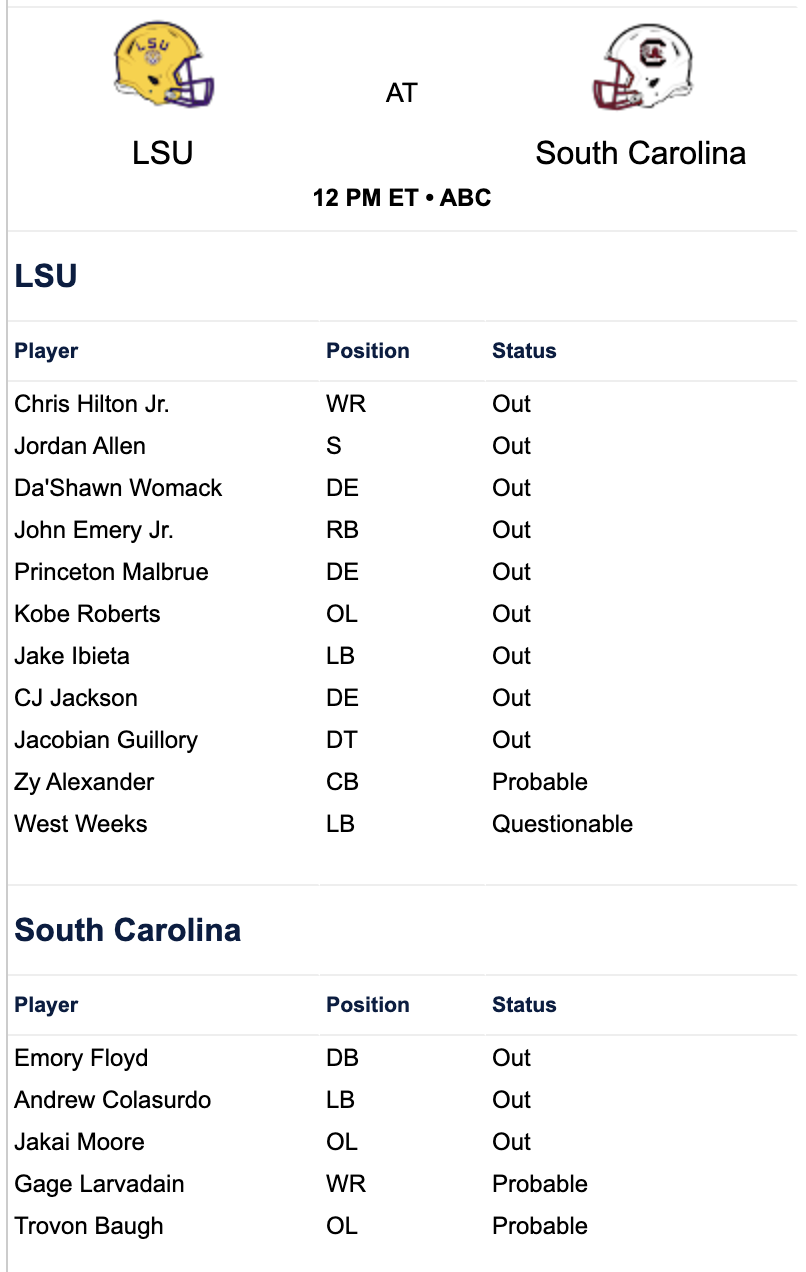Select the South Carolina team name under helmet
This screenshot has height=1272, width=806.
click(x=641, y=153)
